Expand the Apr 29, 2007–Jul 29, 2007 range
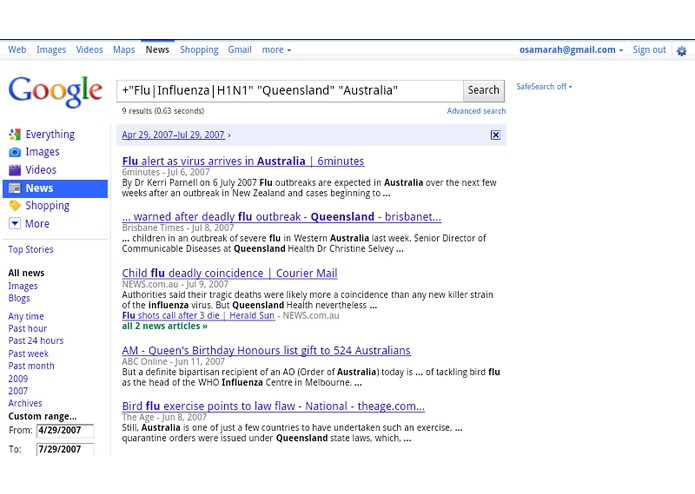 coord(176,135)
